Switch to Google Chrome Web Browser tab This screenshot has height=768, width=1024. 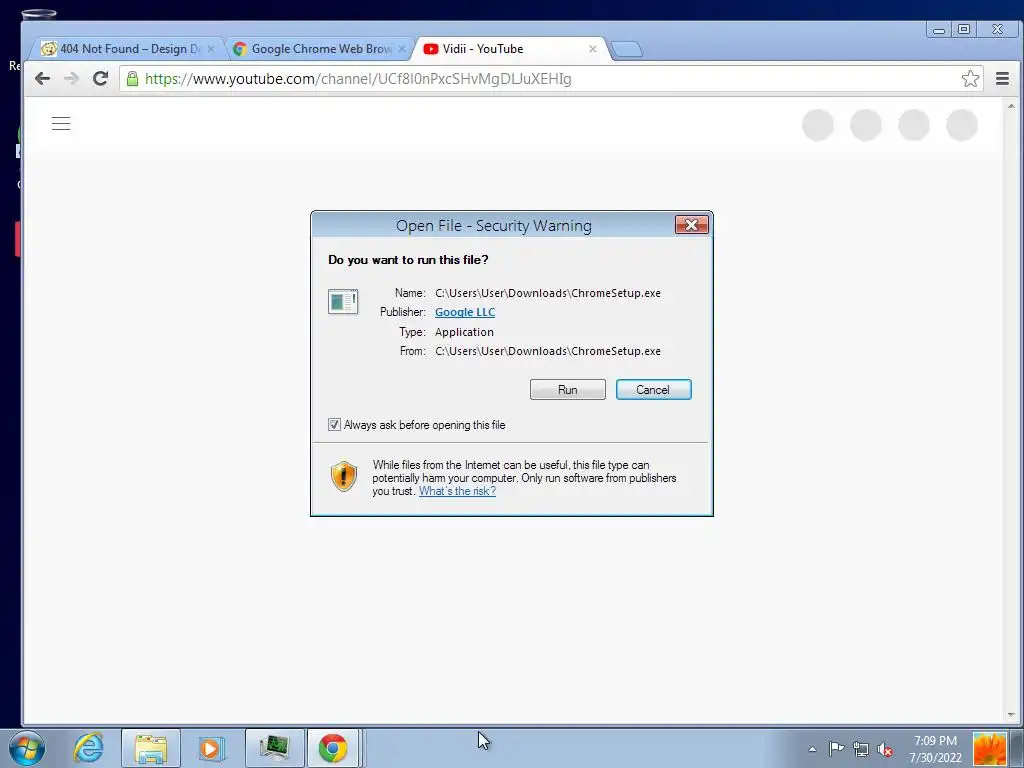click(x=320, y=49)
